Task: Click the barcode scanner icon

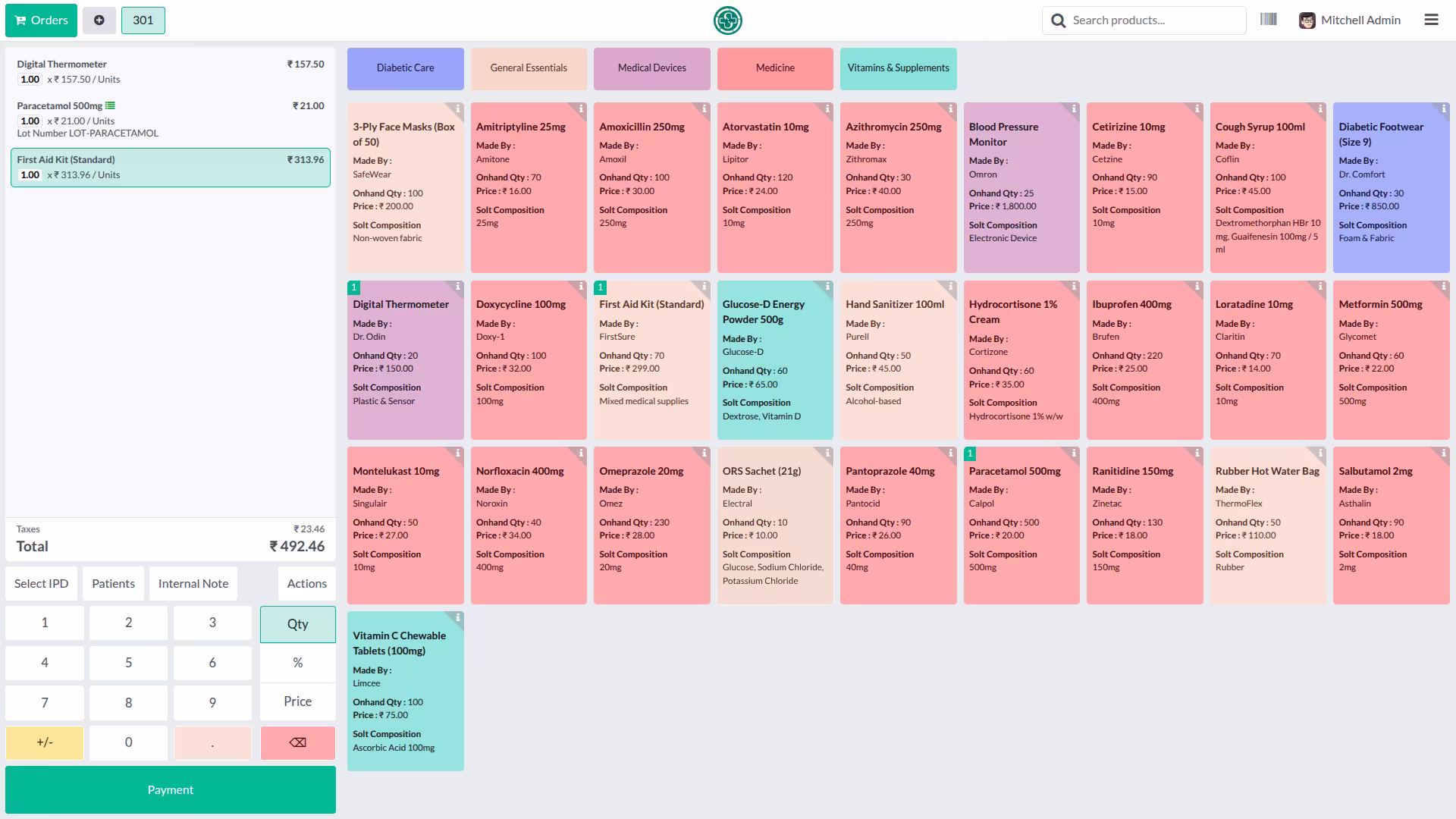Action: tap(1268, 20)
